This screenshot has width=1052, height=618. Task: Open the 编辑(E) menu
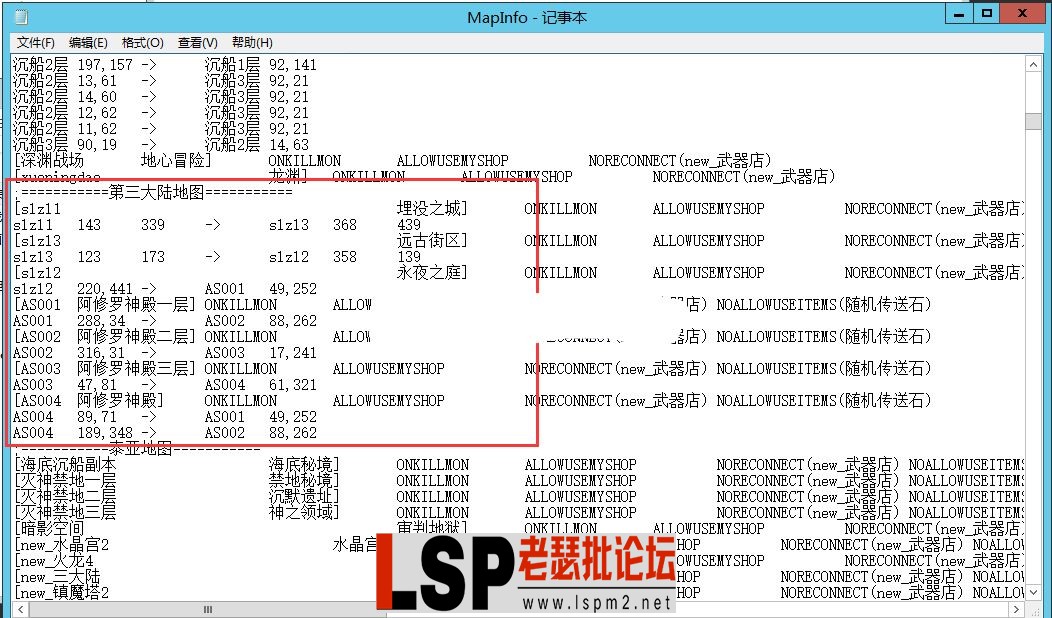point(88,43)
